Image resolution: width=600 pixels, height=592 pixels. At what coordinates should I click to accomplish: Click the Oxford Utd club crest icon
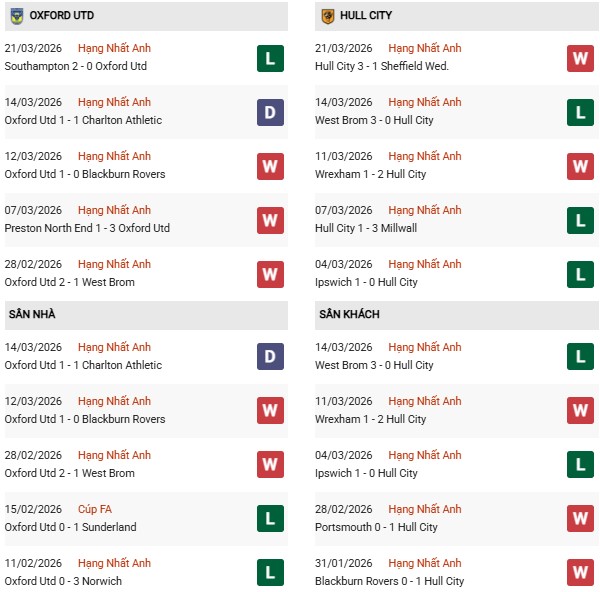pos(17,16)
